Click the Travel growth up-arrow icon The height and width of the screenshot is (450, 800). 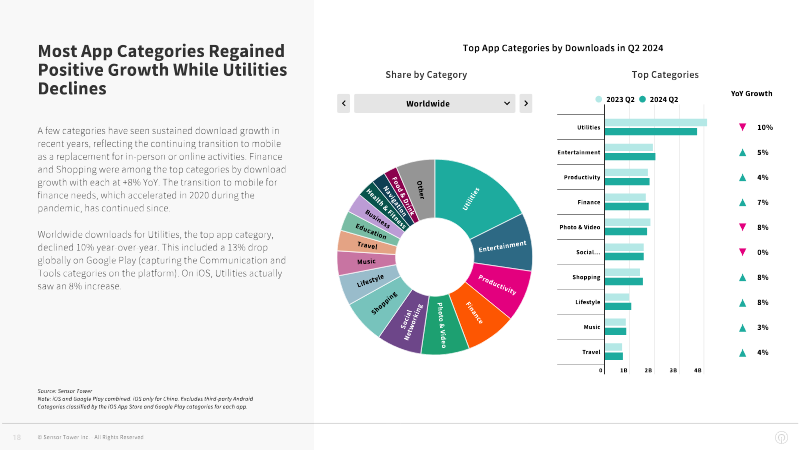click(742, 353)
